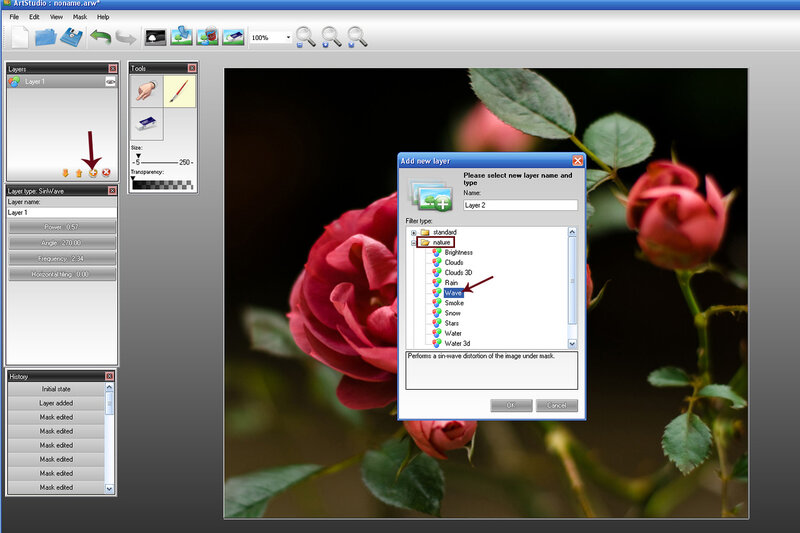
Task: Select the Clouds 3D filter type
Action: (458, 273)
